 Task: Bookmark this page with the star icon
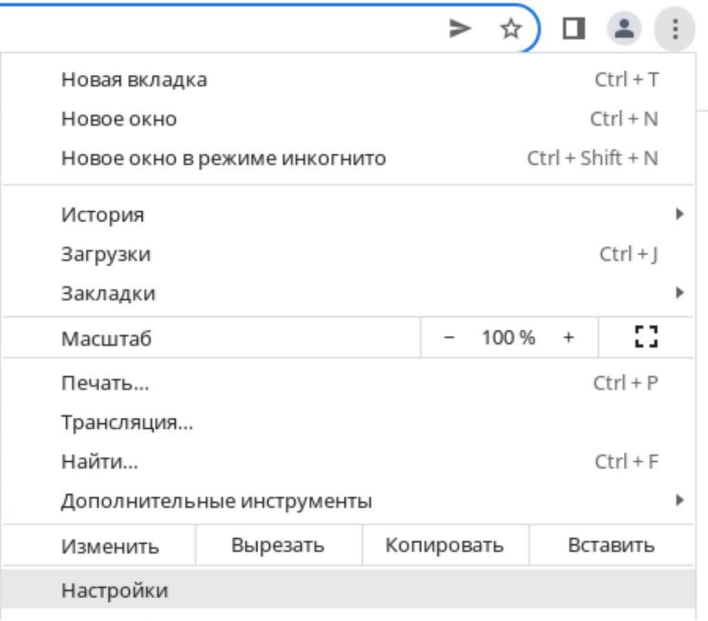tap(511, 29)
